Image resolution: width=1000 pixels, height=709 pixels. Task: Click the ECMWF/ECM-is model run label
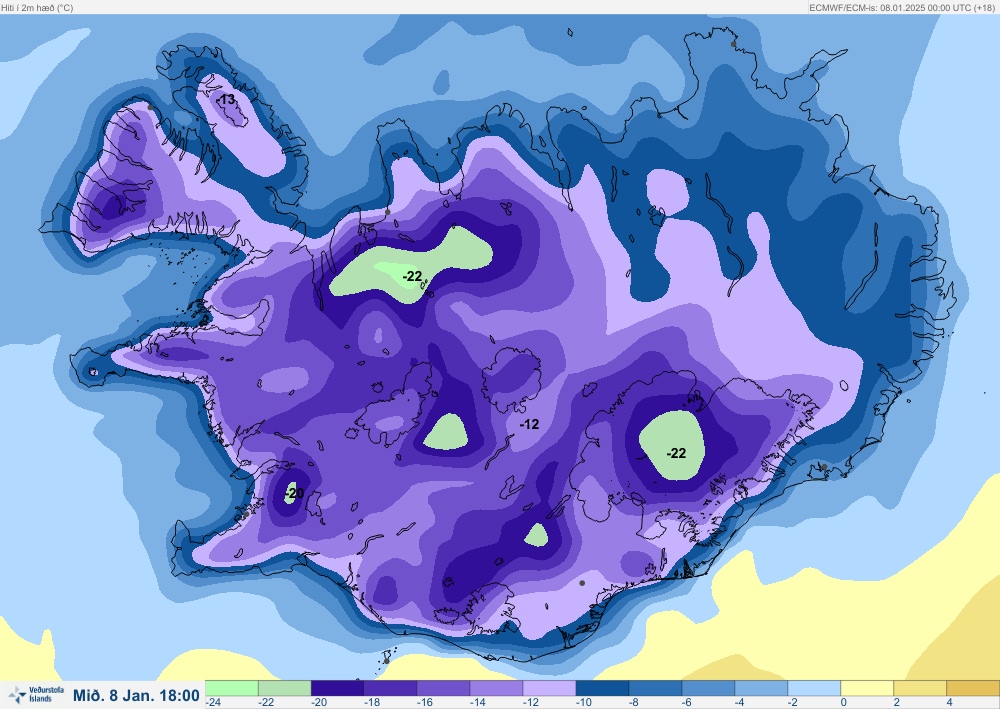coord(901,8)
